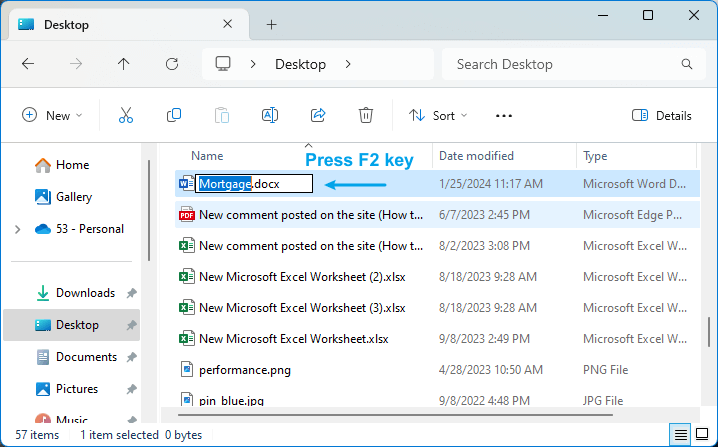Open the New dropdown menu

(52, 115)
